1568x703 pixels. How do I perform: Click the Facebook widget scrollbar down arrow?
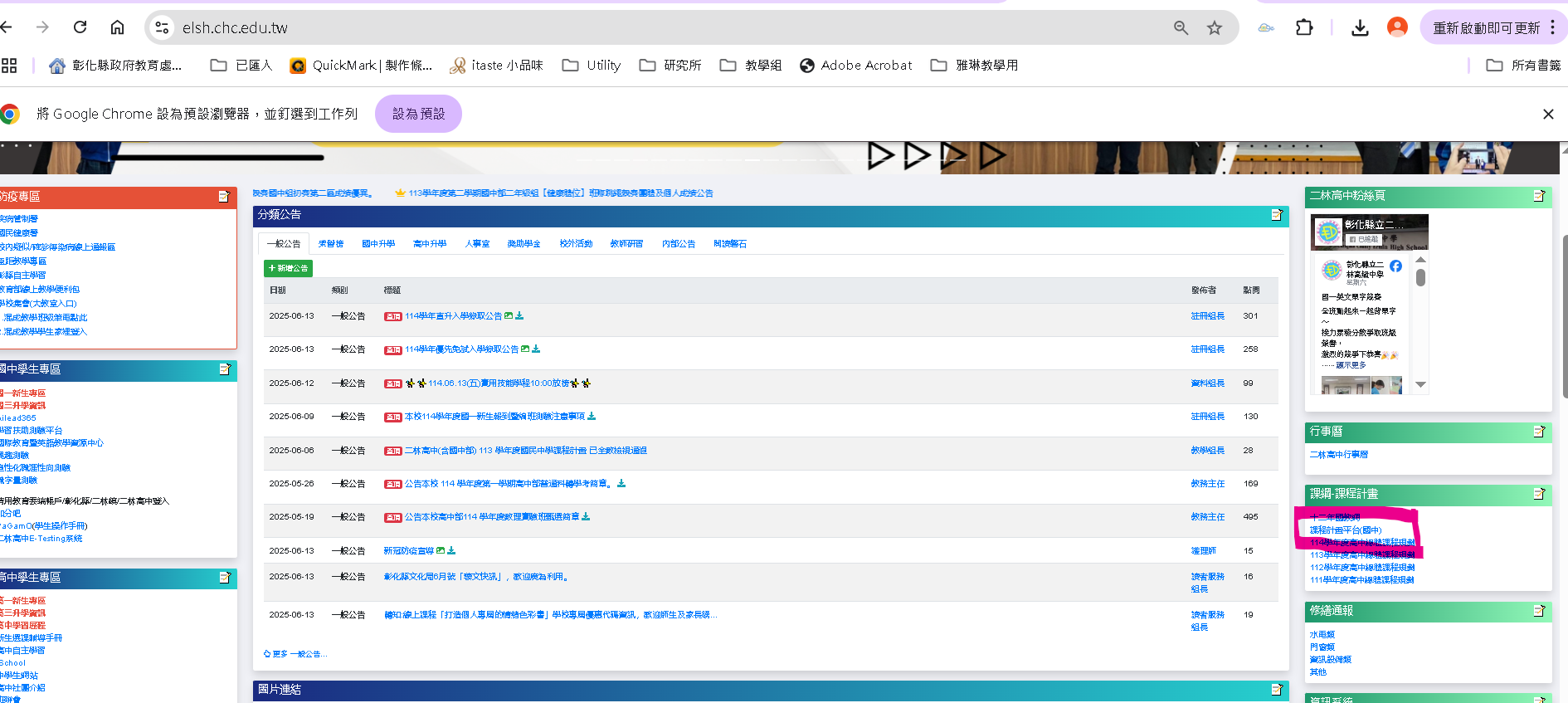click(1420, 384)
